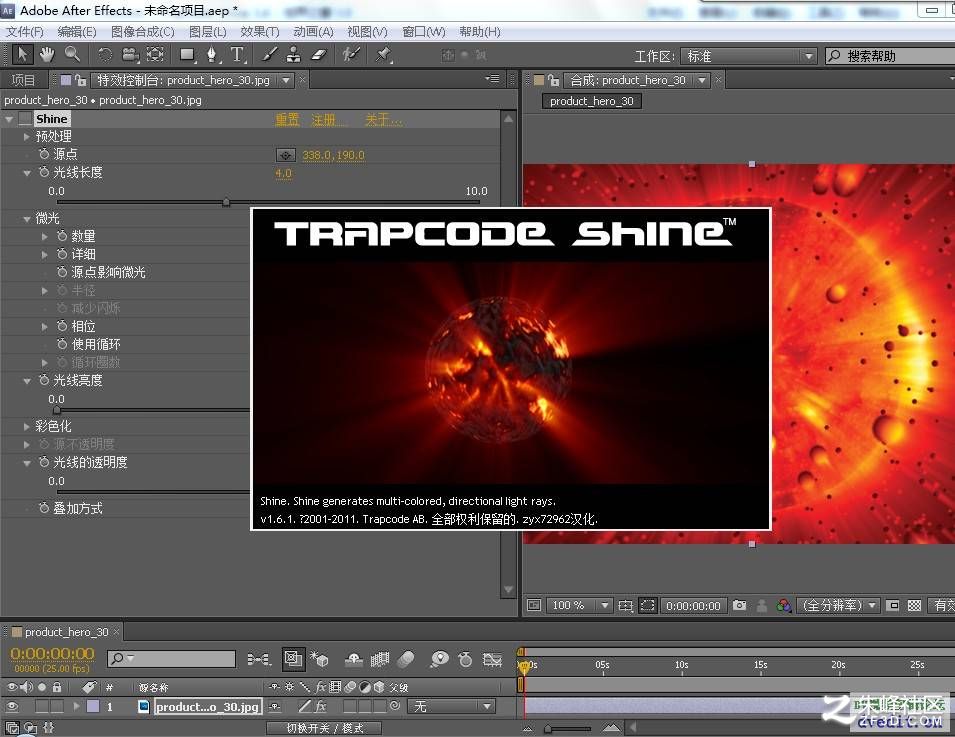Click the 重置 reset link for Shine
955x737 pixels.
click(287, 119)
